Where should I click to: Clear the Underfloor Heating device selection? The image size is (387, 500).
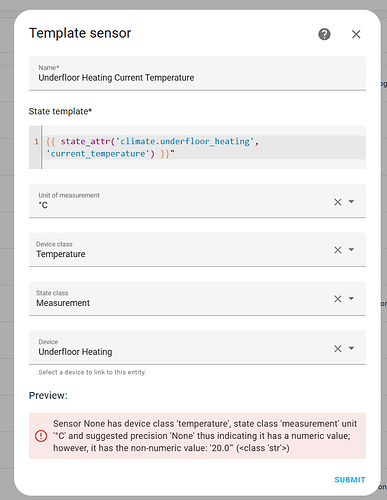click(x=338, y=349)
